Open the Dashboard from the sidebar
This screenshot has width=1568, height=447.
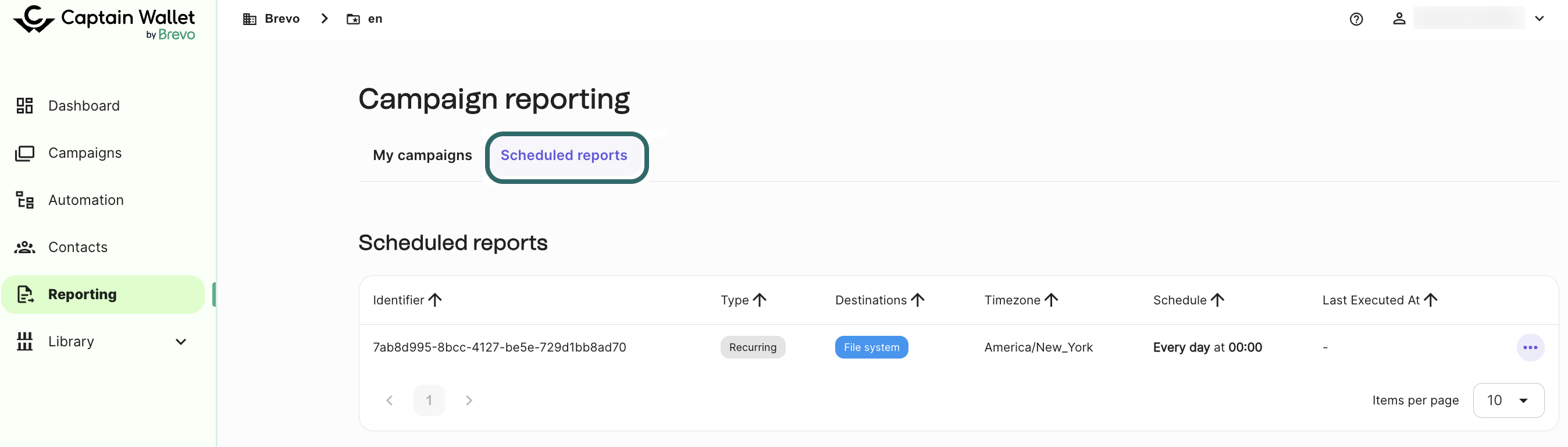click(x=83, y=106)
